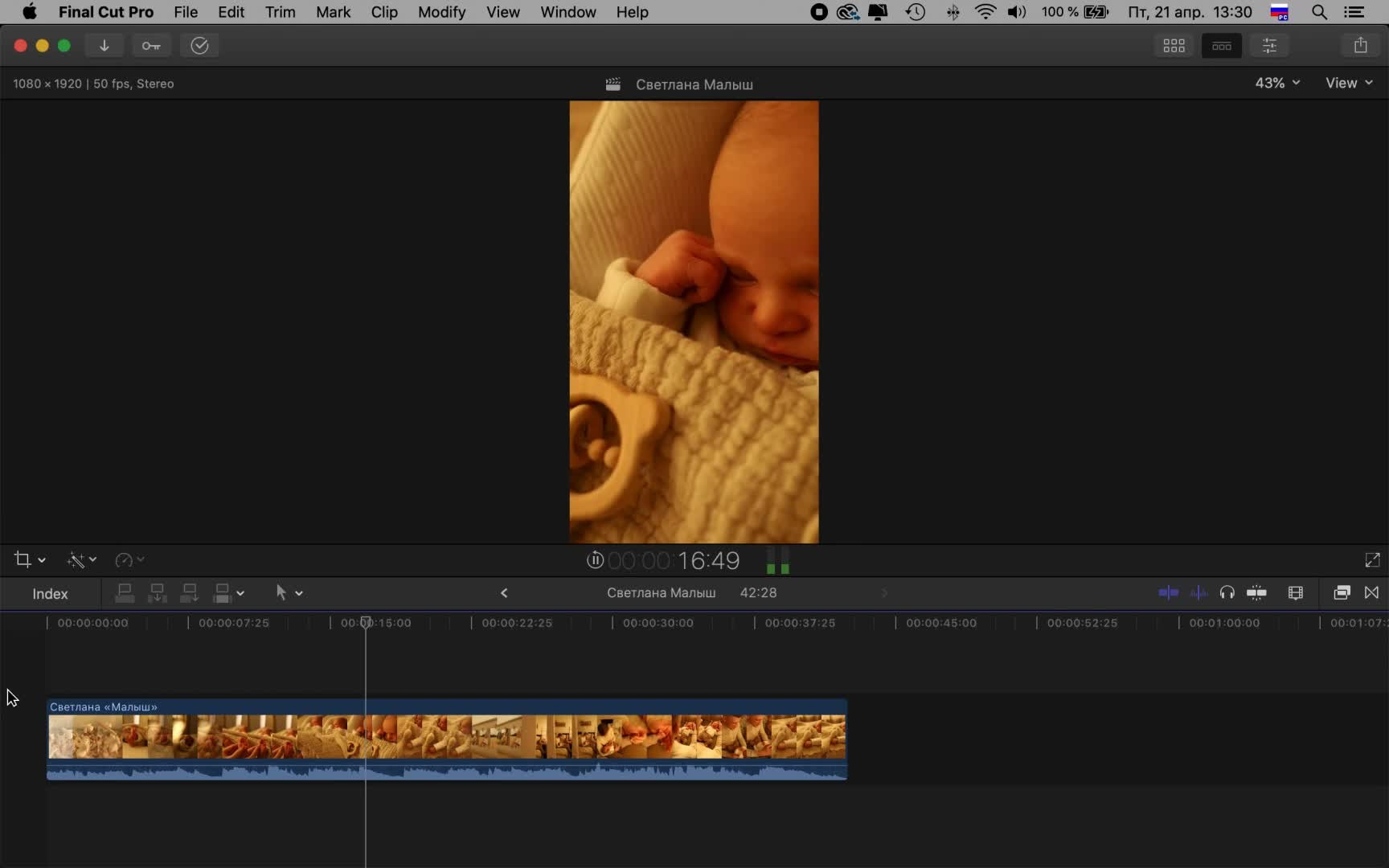Open the Trim menu
This screenshot has width=1389, height=868.
[280, 12]
